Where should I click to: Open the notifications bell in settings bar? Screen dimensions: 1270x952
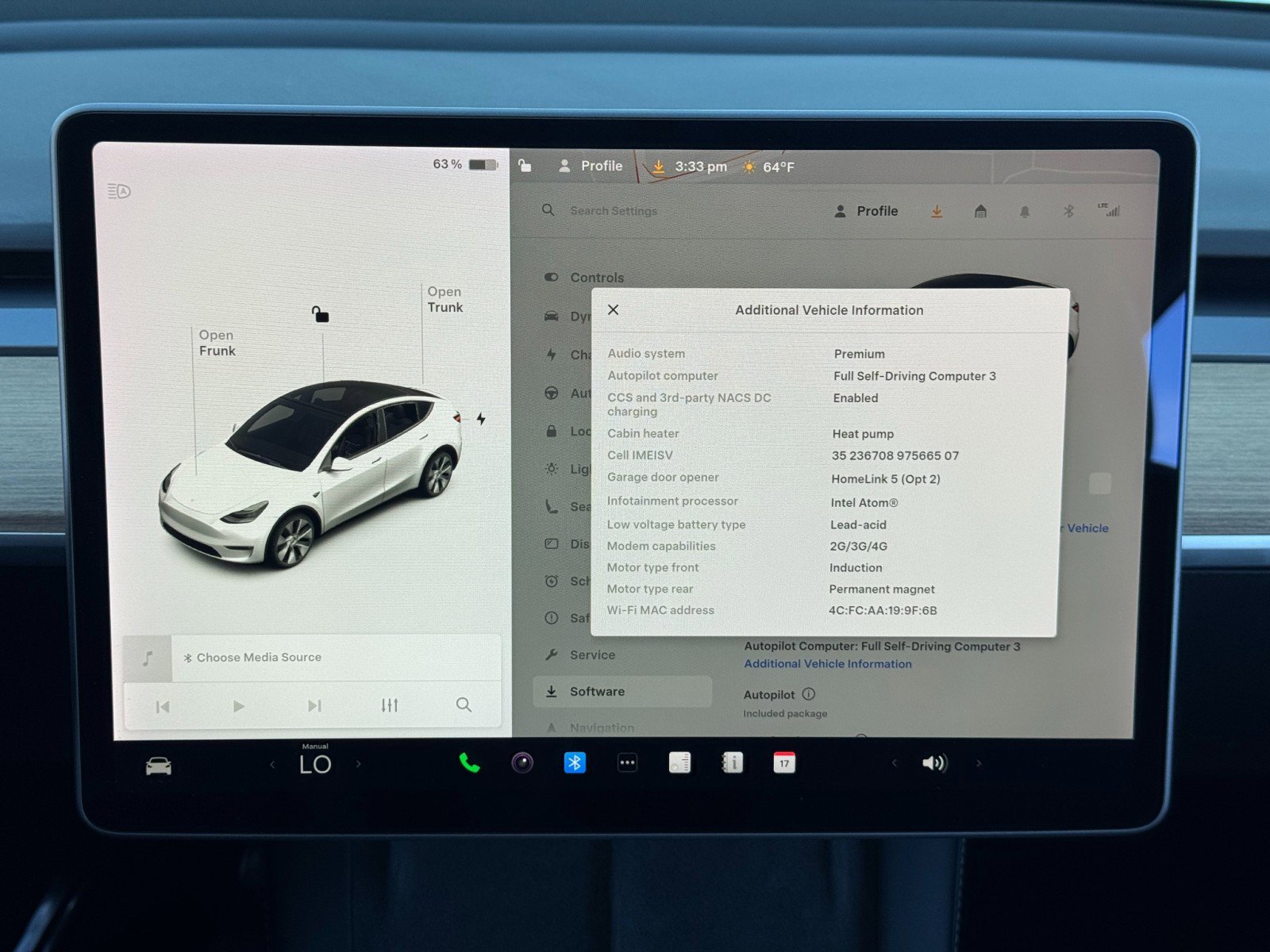(x=1024, y=211)
